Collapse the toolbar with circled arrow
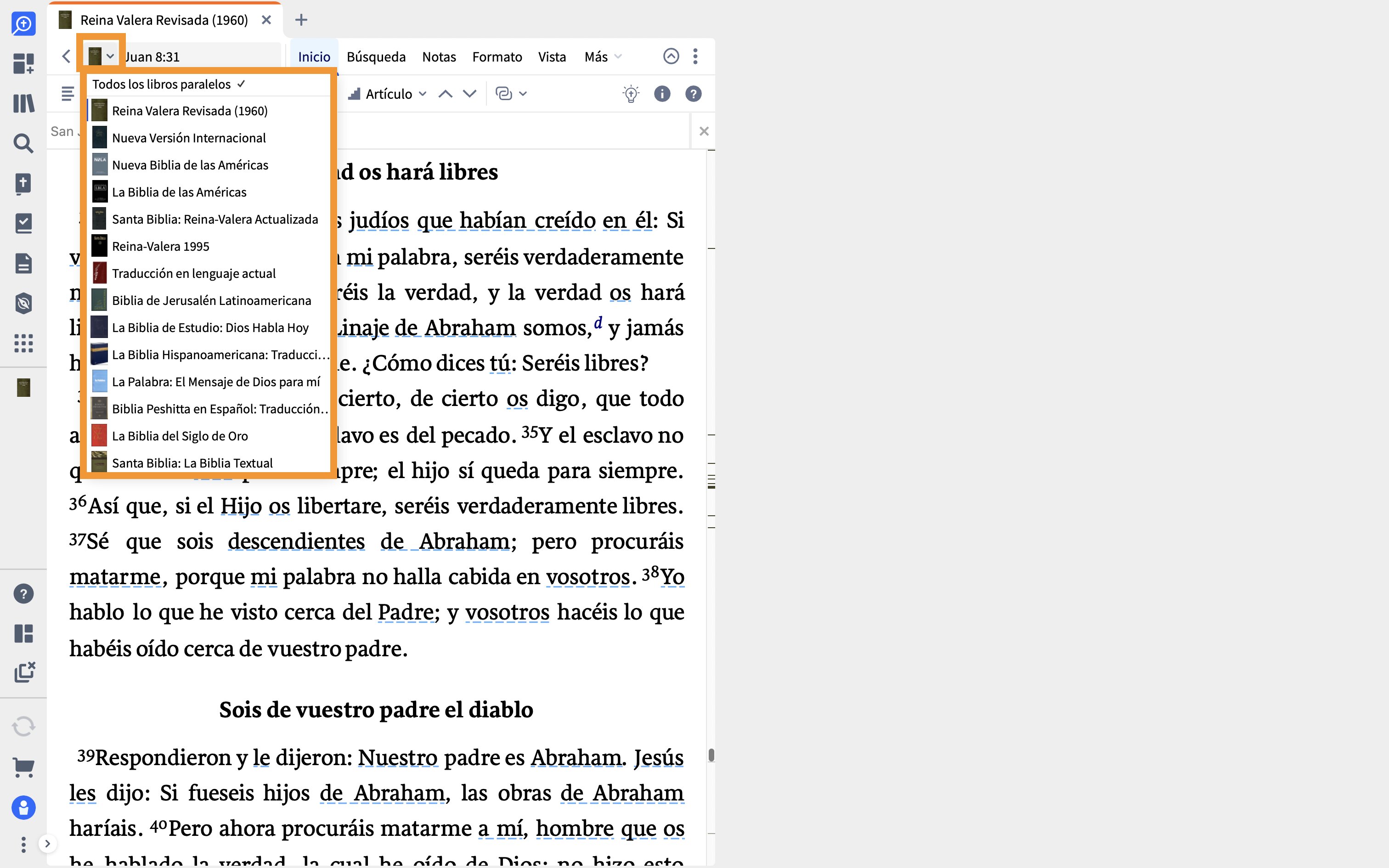This screenshot has width=1389, height=868. (x=671, y=56)
